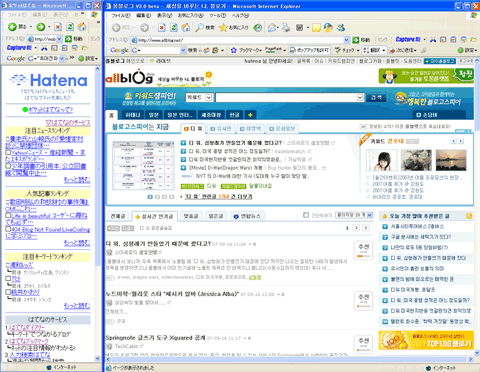Open the Springnote Xquared post title
480x372 pixels.
tap(155, 338)
